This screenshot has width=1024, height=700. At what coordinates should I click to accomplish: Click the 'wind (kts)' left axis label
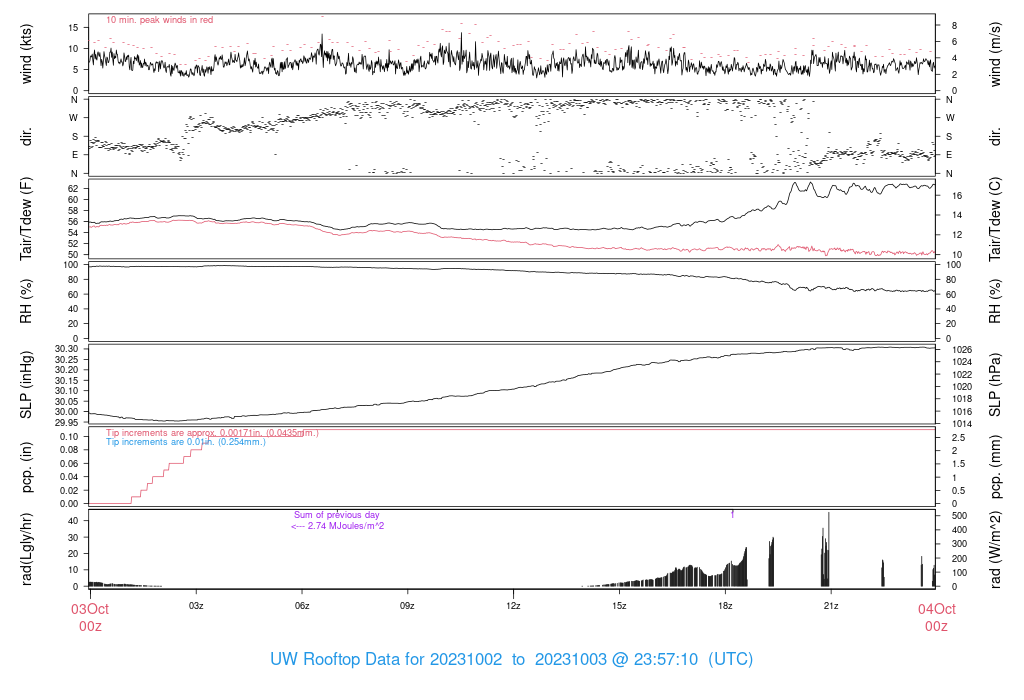(x=26, y=54)
